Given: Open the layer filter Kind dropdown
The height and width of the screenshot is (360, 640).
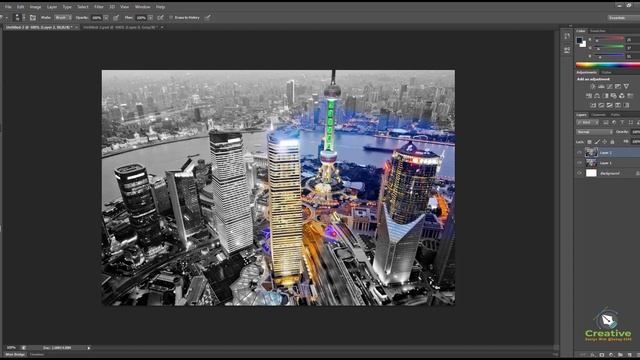Looking at the screenshot, I should point(588,122).
